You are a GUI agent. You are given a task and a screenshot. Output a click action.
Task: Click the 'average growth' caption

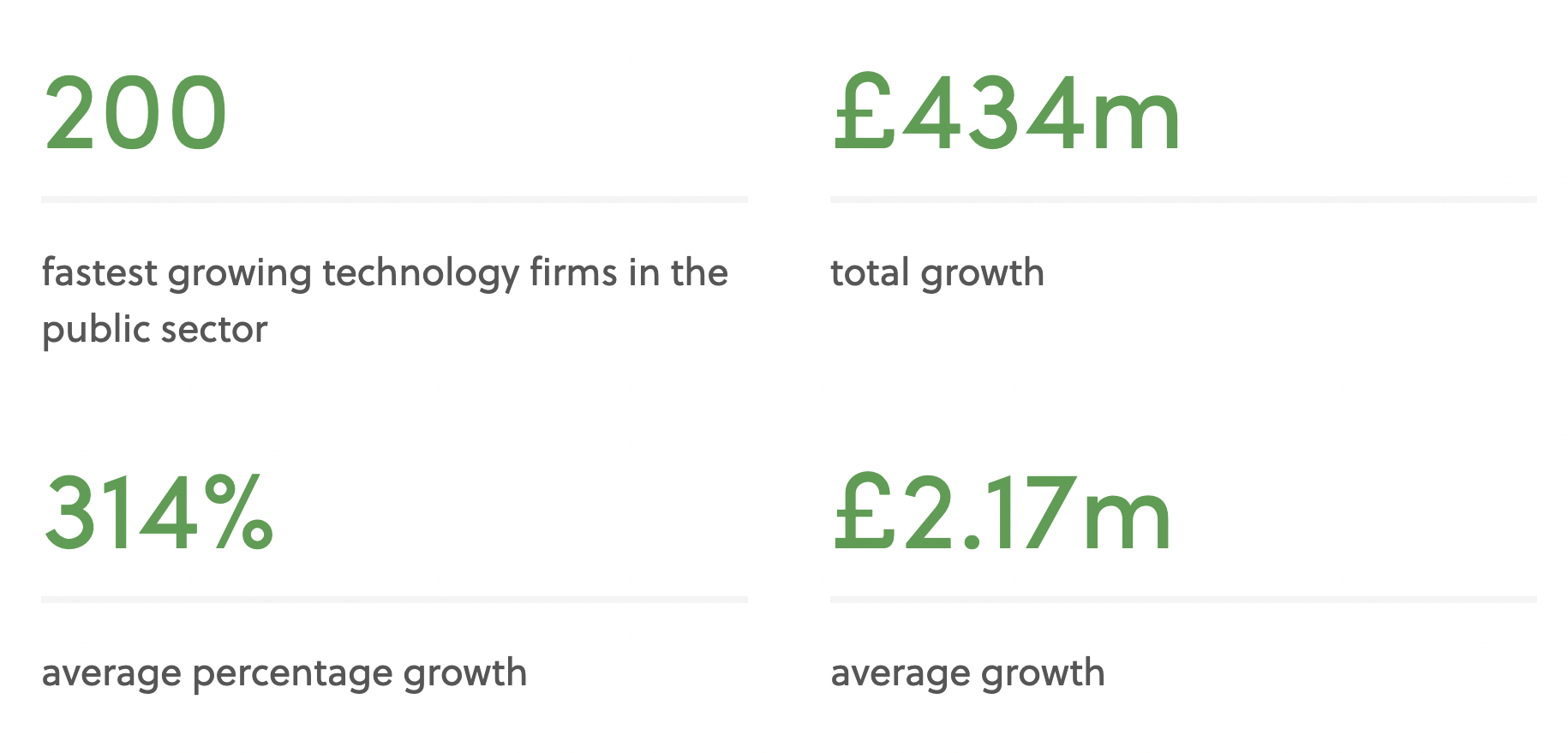pos(967,674)
